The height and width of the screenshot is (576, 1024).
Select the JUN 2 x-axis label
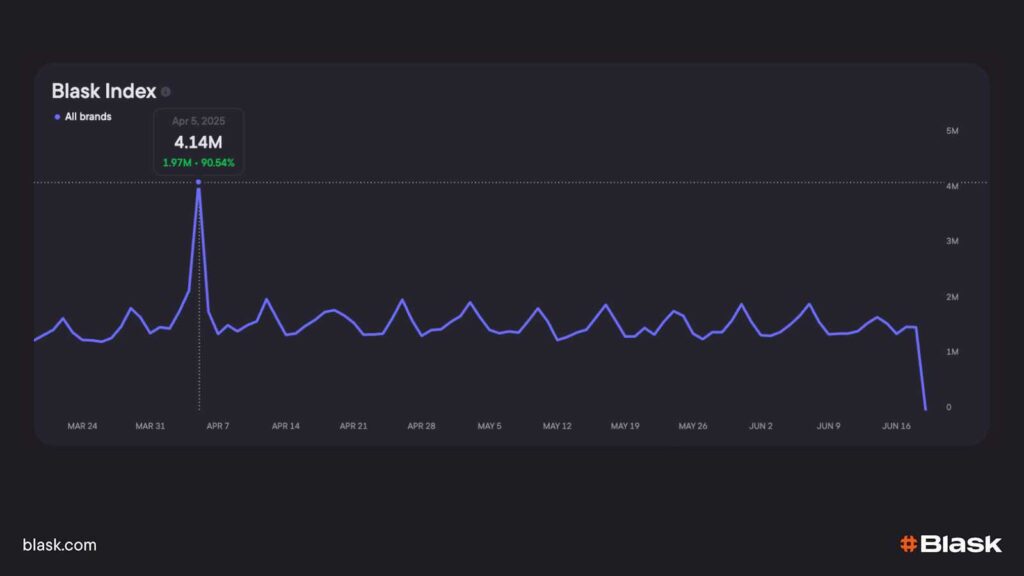click(760, 426)
